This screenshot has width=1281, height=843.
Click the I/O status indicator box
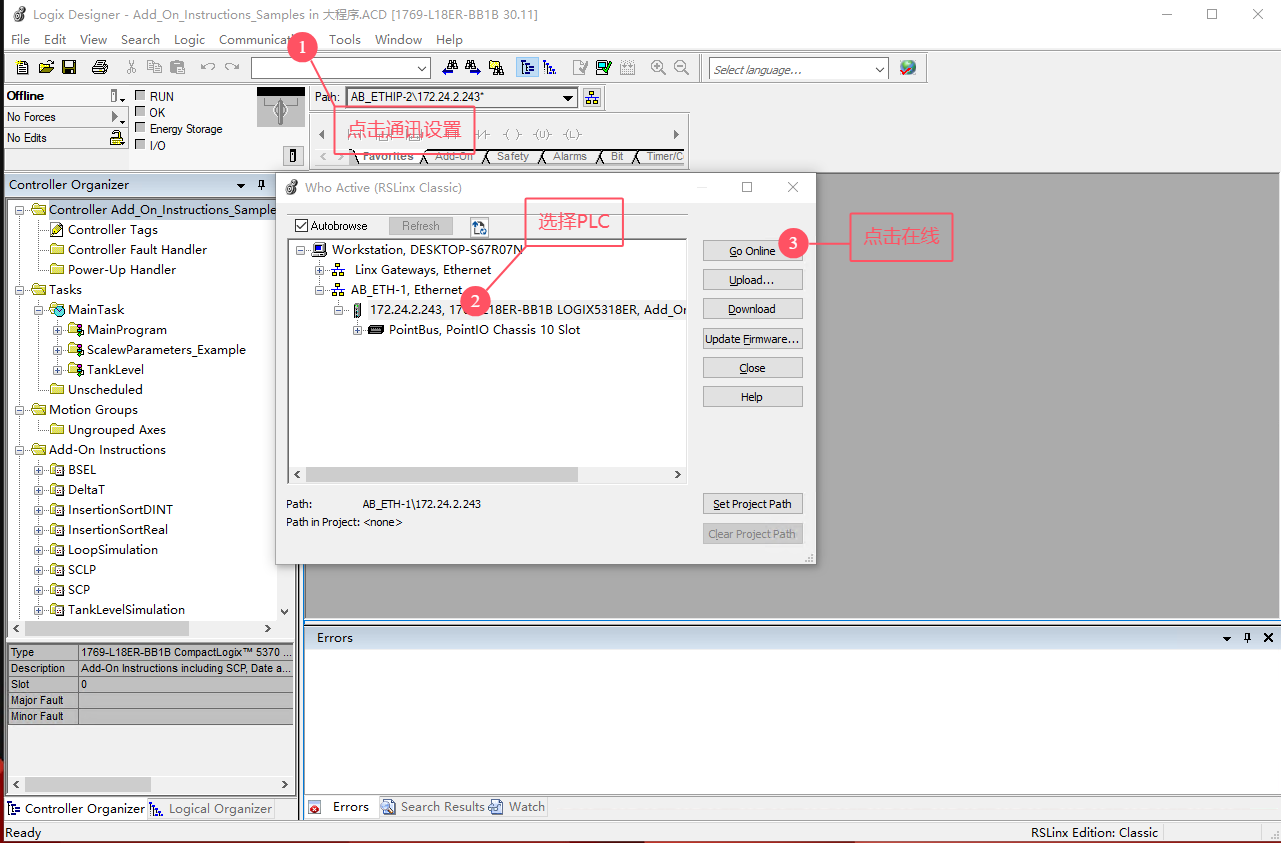pos(140,145)
